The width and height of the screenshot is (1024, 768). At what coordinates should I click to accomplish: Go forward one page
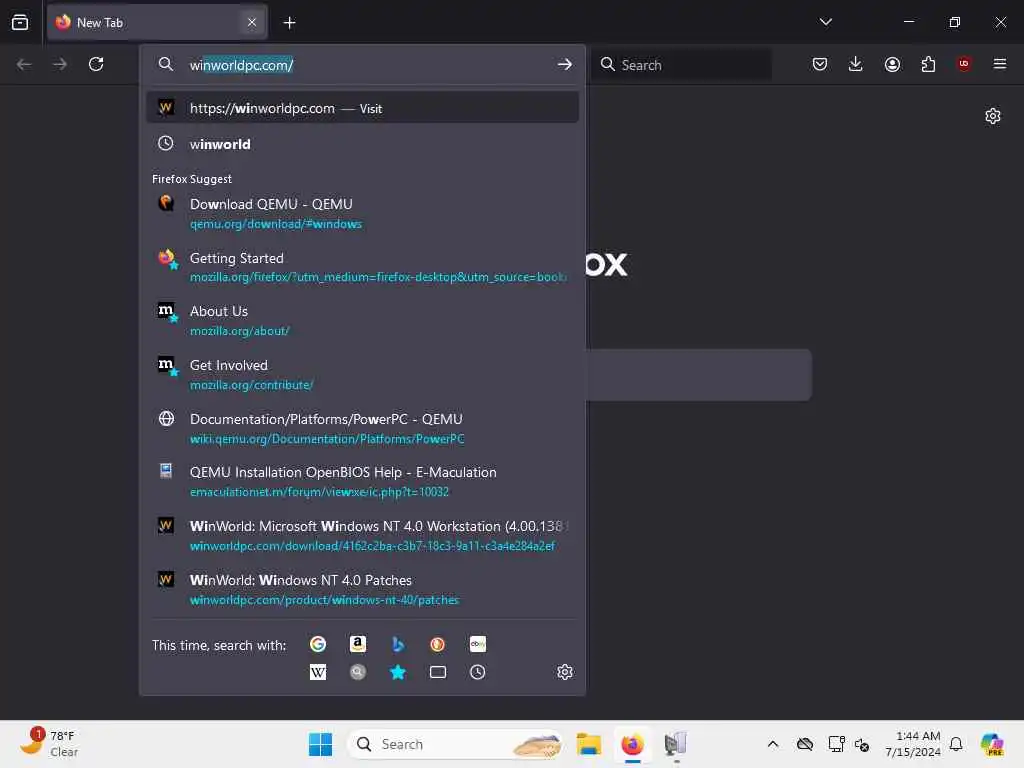(59, 64)
